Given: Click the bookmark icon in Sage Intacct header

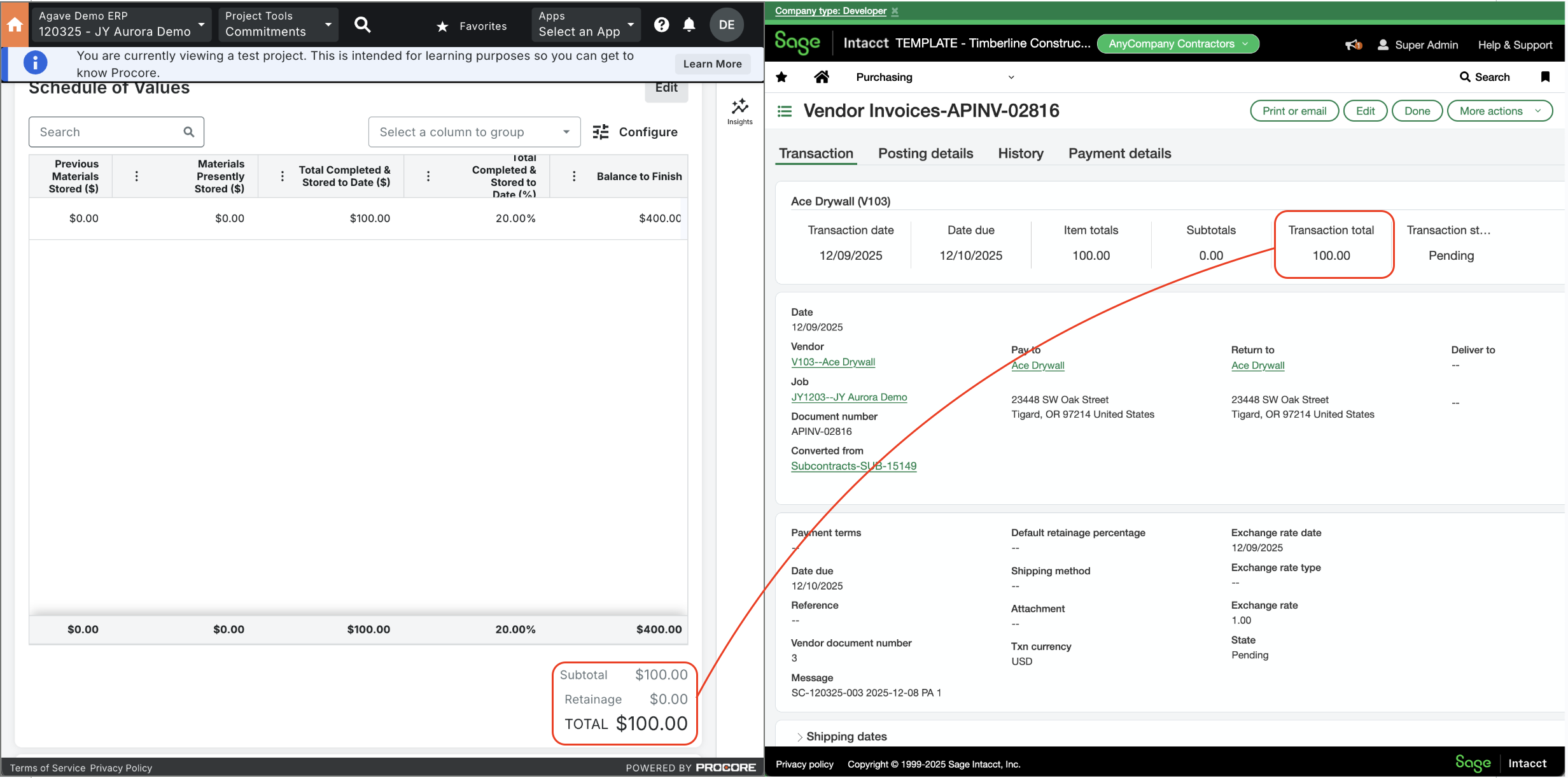Looking at the screenshot, I should 1546,76.
